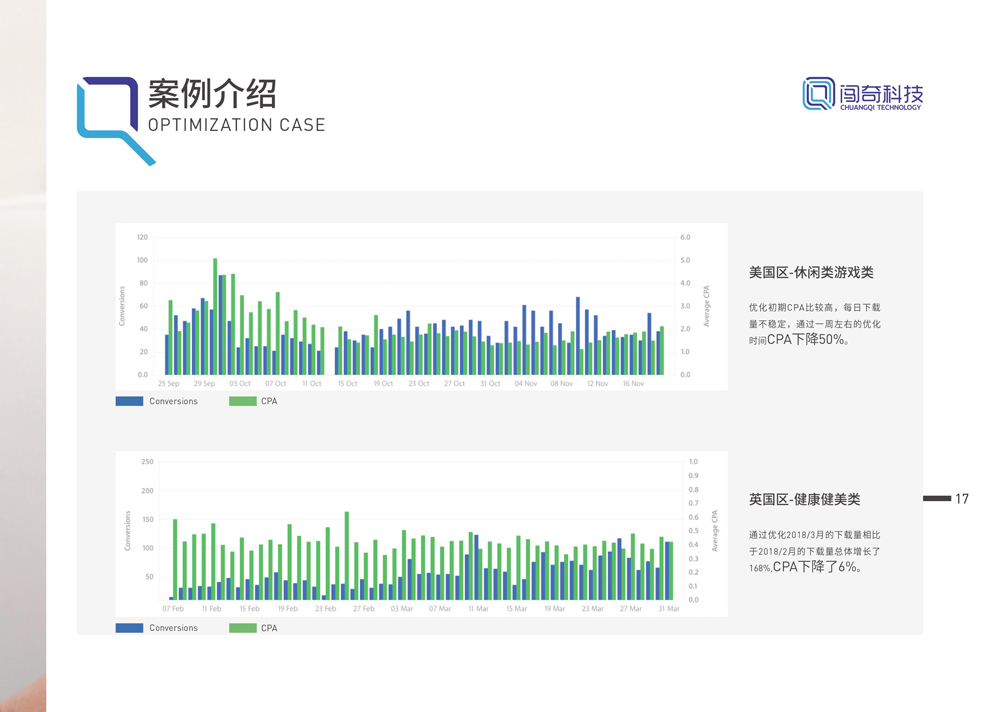The width and height of the screenshot is (1000, 712).
Task: Click the 07 Feb label on the bottom chart axis
Action: point(173,609)
